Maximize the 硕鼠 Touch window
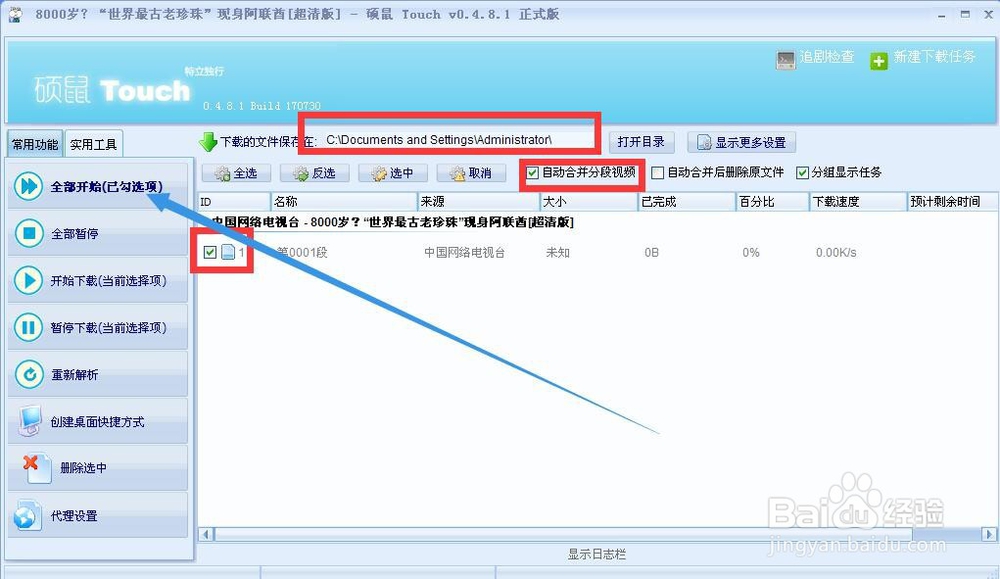 [966, 14]
